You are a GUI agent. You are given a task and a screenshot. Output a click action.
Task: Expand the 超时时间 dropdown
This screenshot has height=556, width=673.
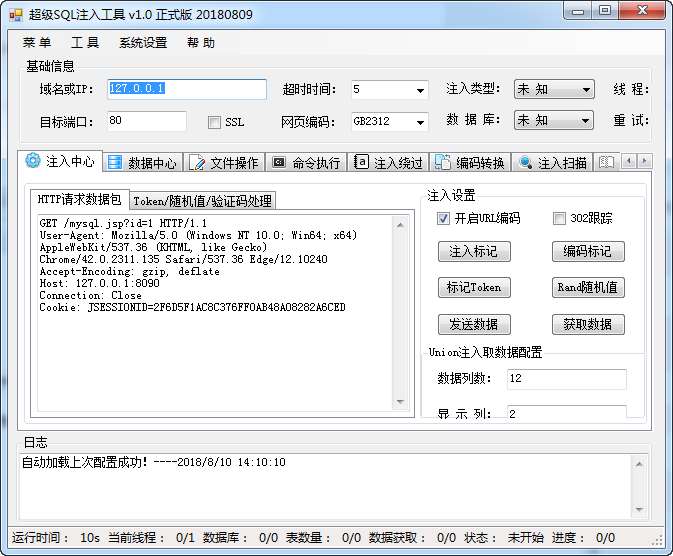pyautogui.click(x=420, y=90)
